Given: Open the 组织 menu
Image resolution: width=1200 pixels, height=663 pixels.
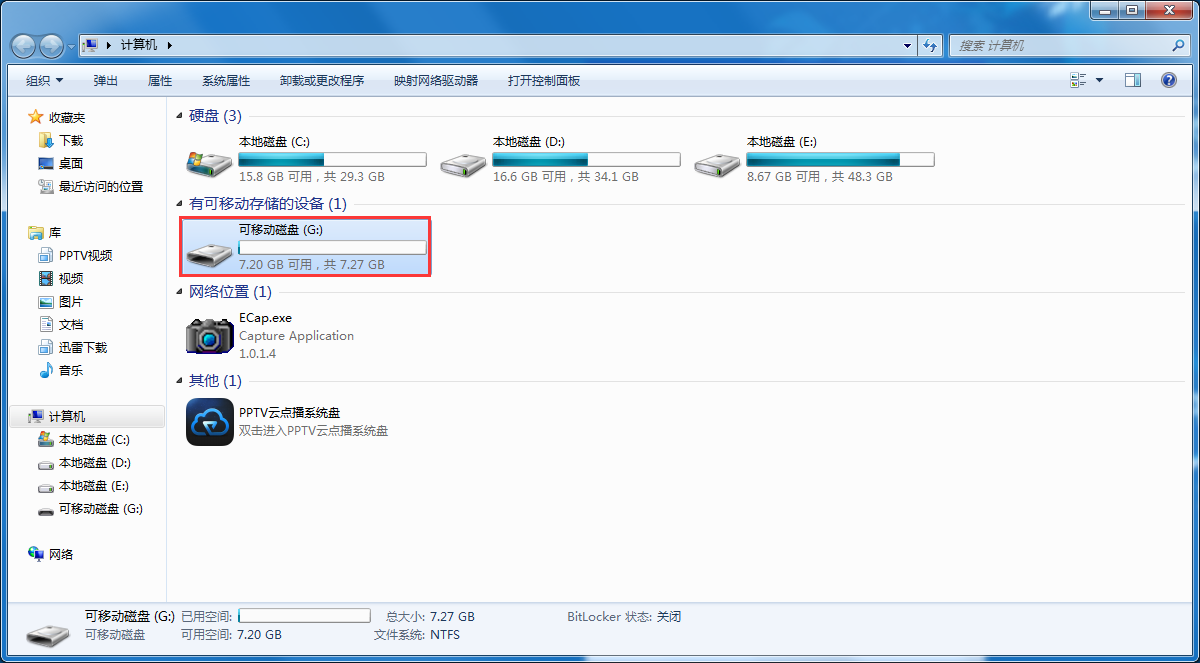Looking at the screenshot, I should pyautogui.click(x=45, y=81).
